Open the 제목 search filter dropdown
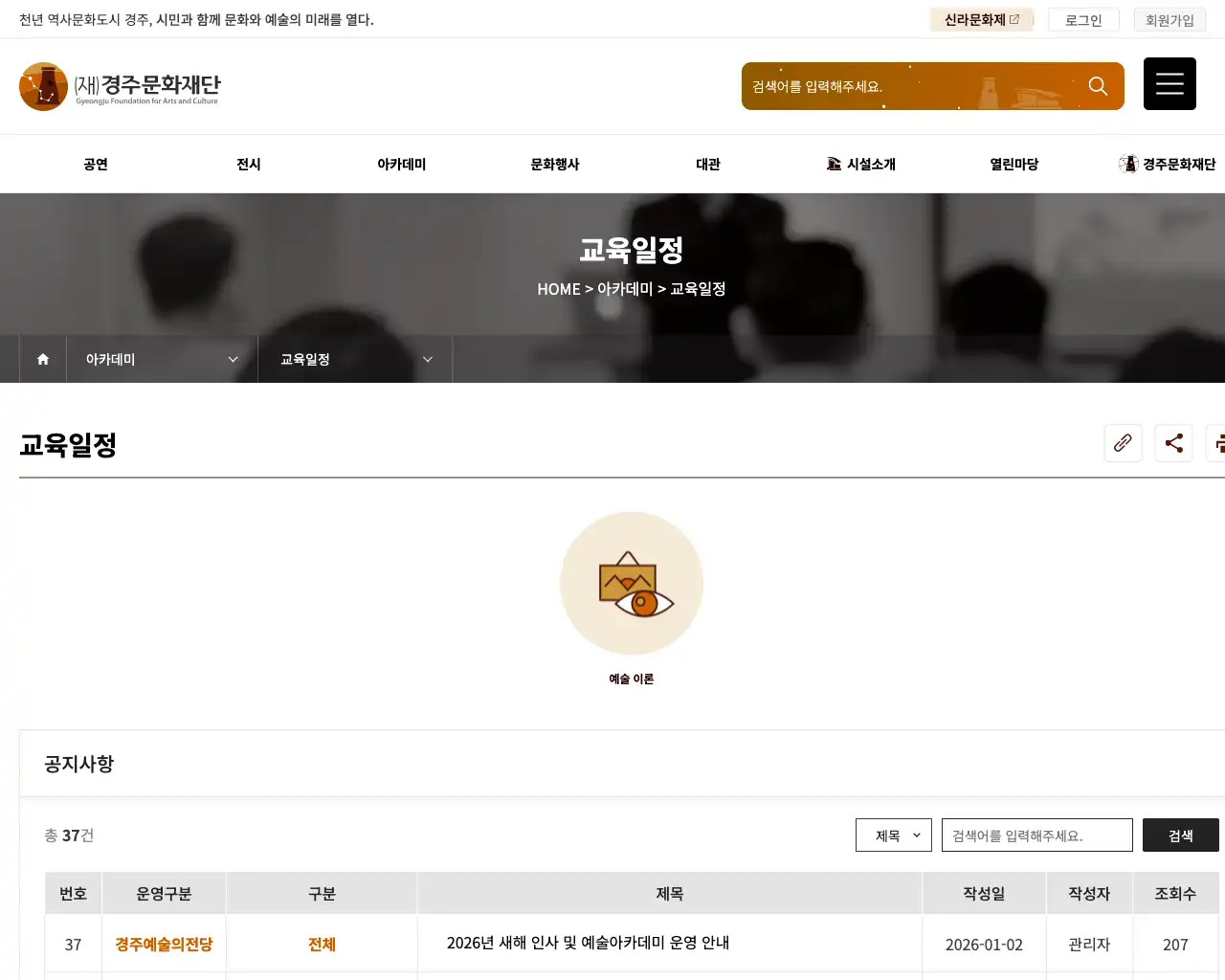 [x=892, y=835]
